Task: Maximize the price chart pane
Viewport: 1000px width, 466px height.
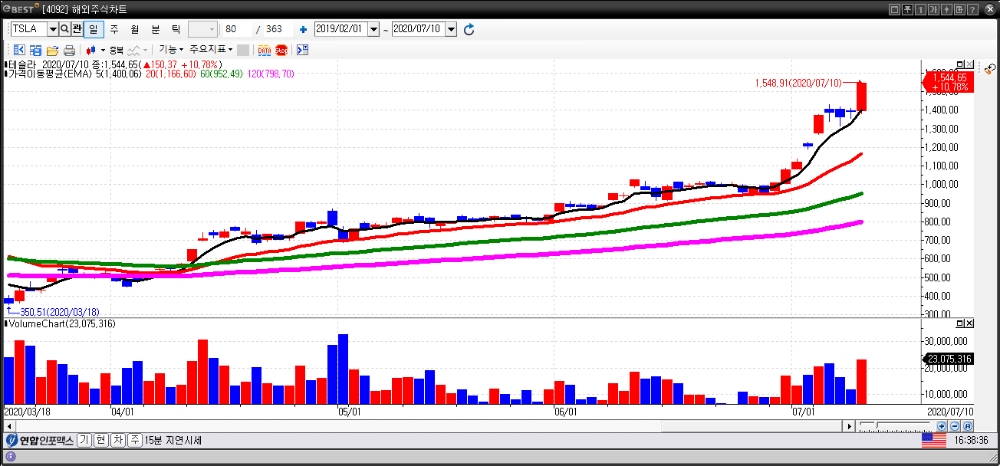Action: (959, 64)
